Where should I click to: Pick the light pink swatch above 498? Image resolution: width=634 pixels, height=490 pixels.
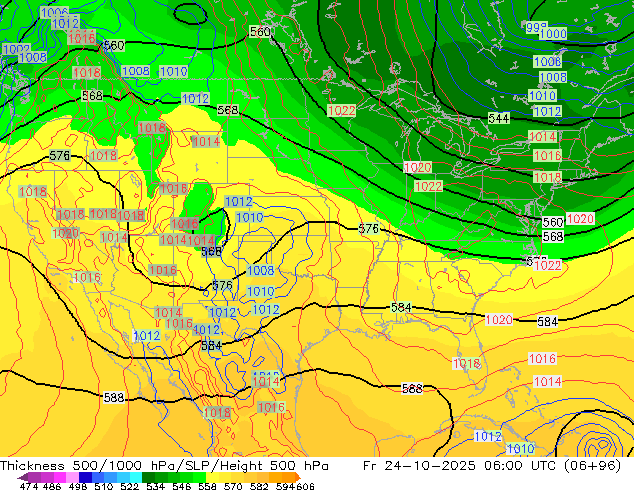pyautogui.click(x=72, y=477)
